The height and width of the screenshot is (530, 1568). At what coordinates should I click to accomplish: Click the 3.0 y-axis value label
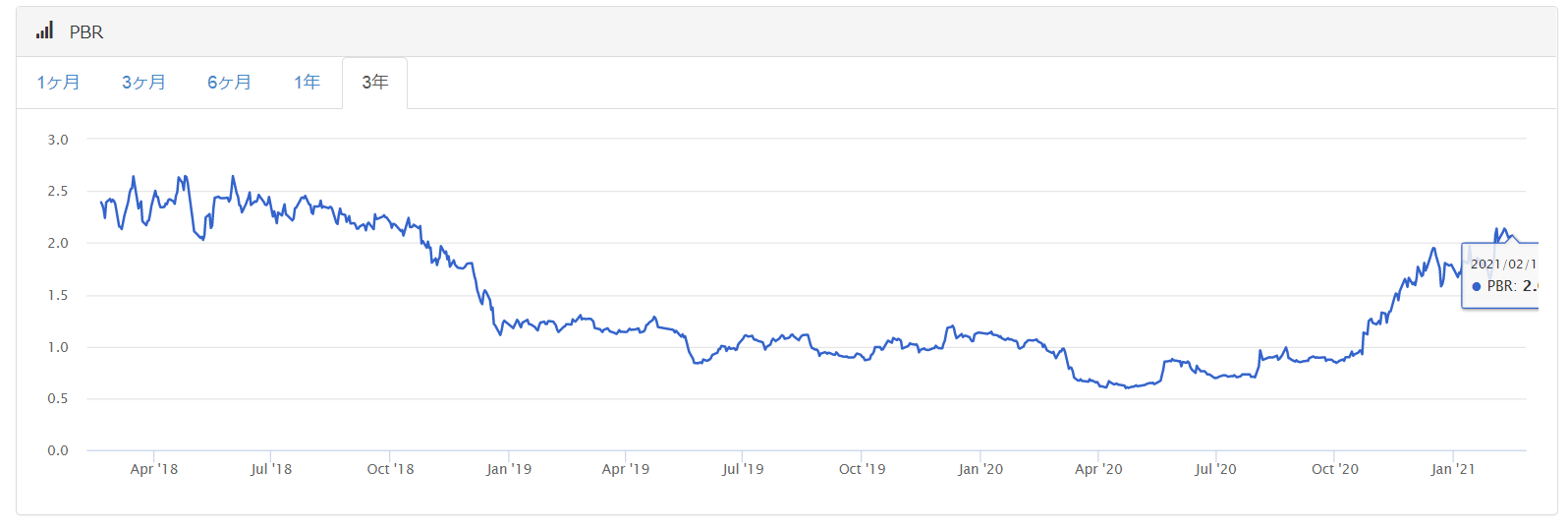pos(58,140)
